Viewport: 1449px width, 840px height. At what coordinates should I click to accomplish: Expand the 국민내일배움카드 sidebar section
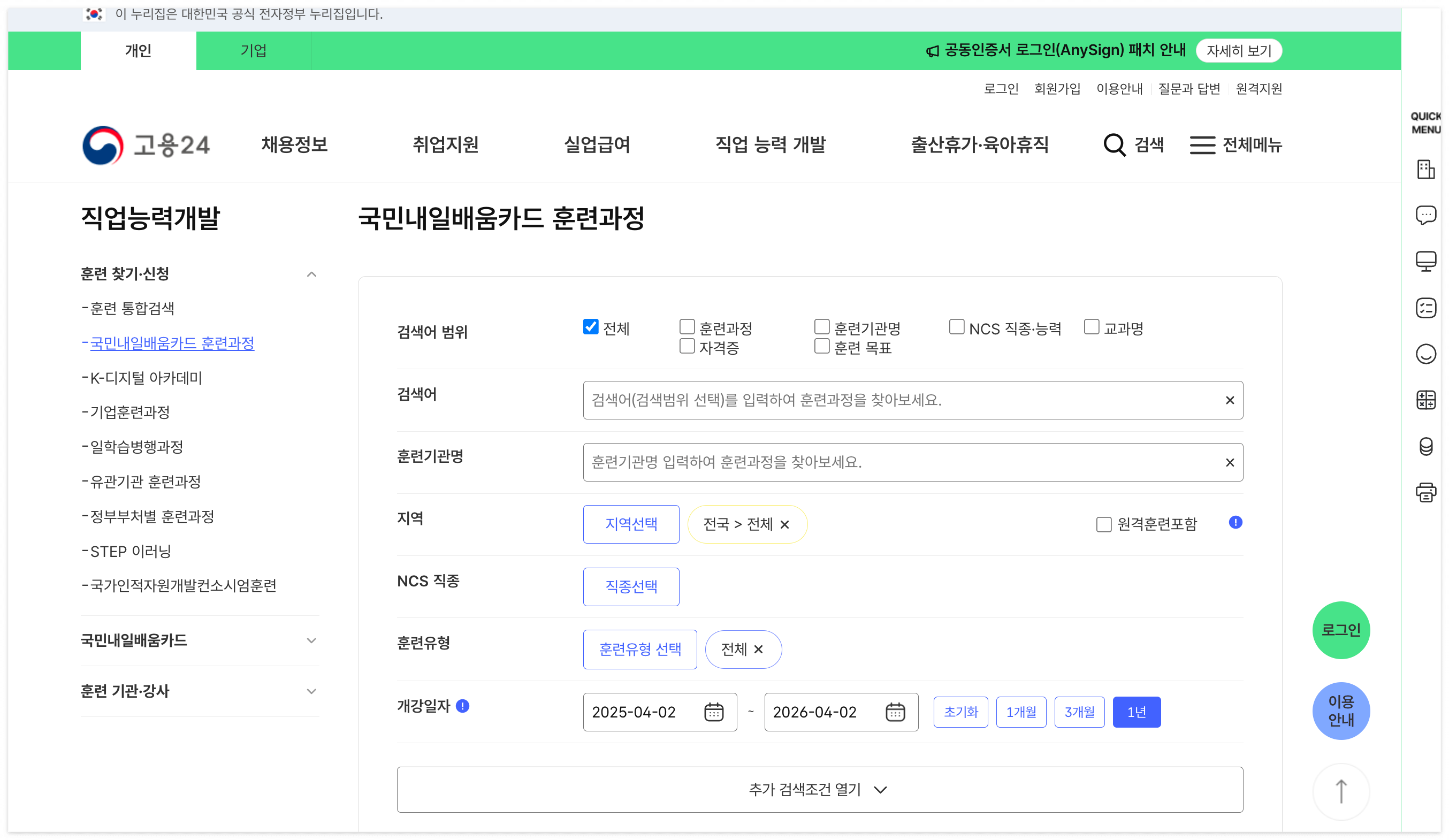click(312, 640)
